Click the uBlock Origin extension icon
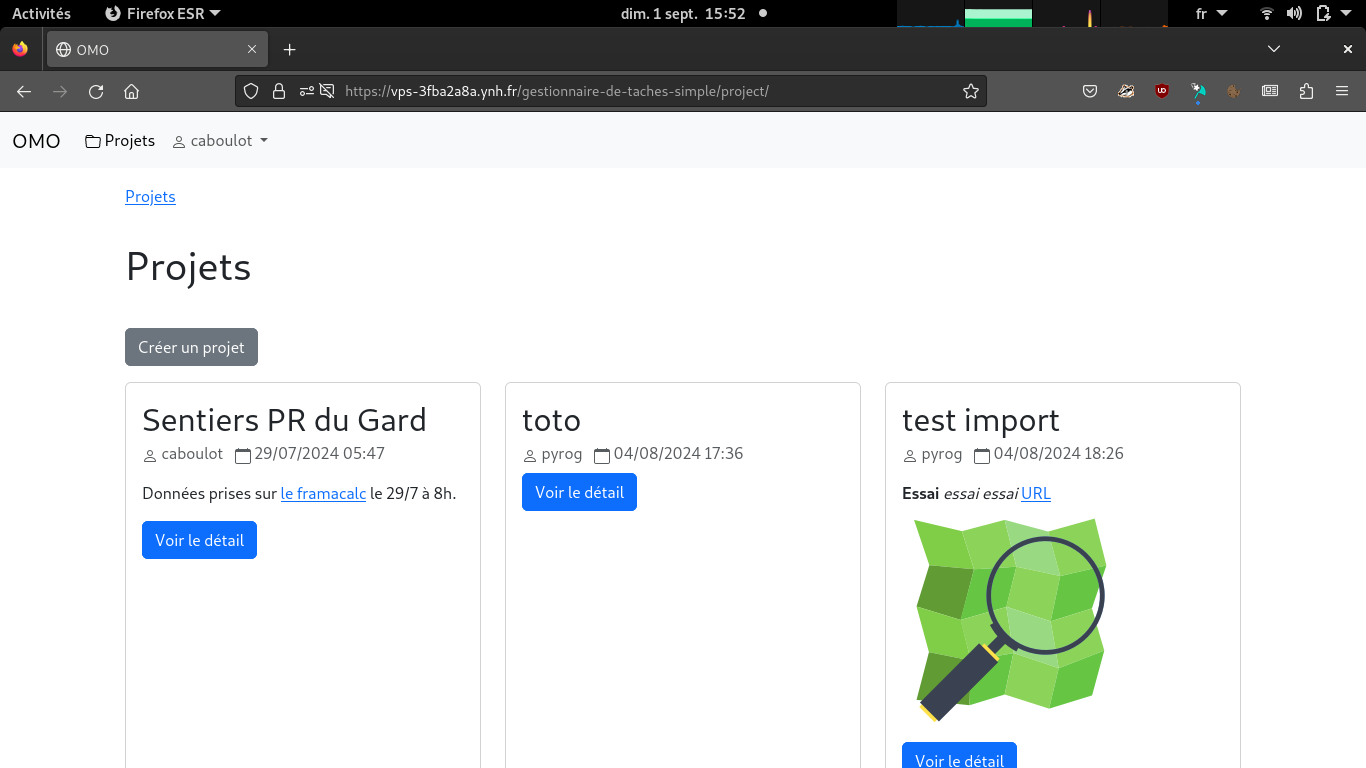 coord(1162,91)
